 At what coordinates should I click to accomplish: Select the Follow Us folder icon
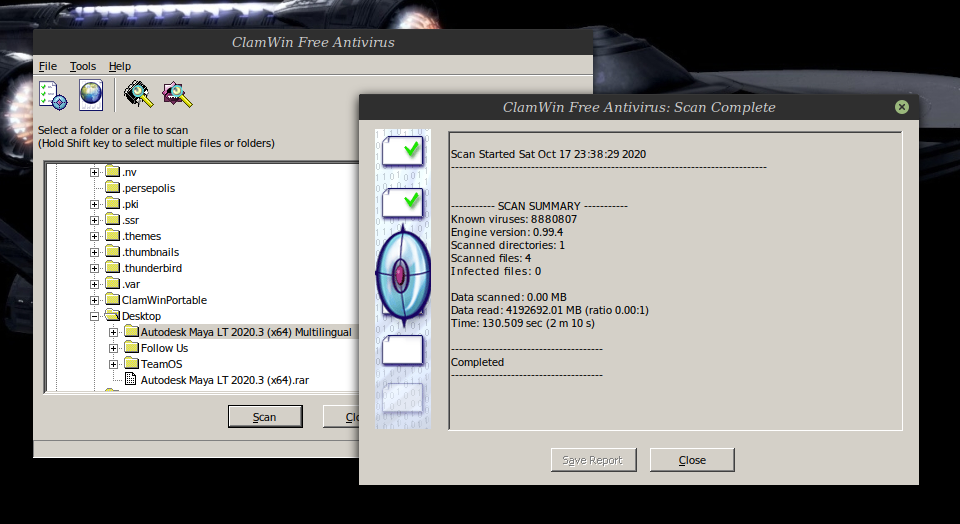point(131,346)
